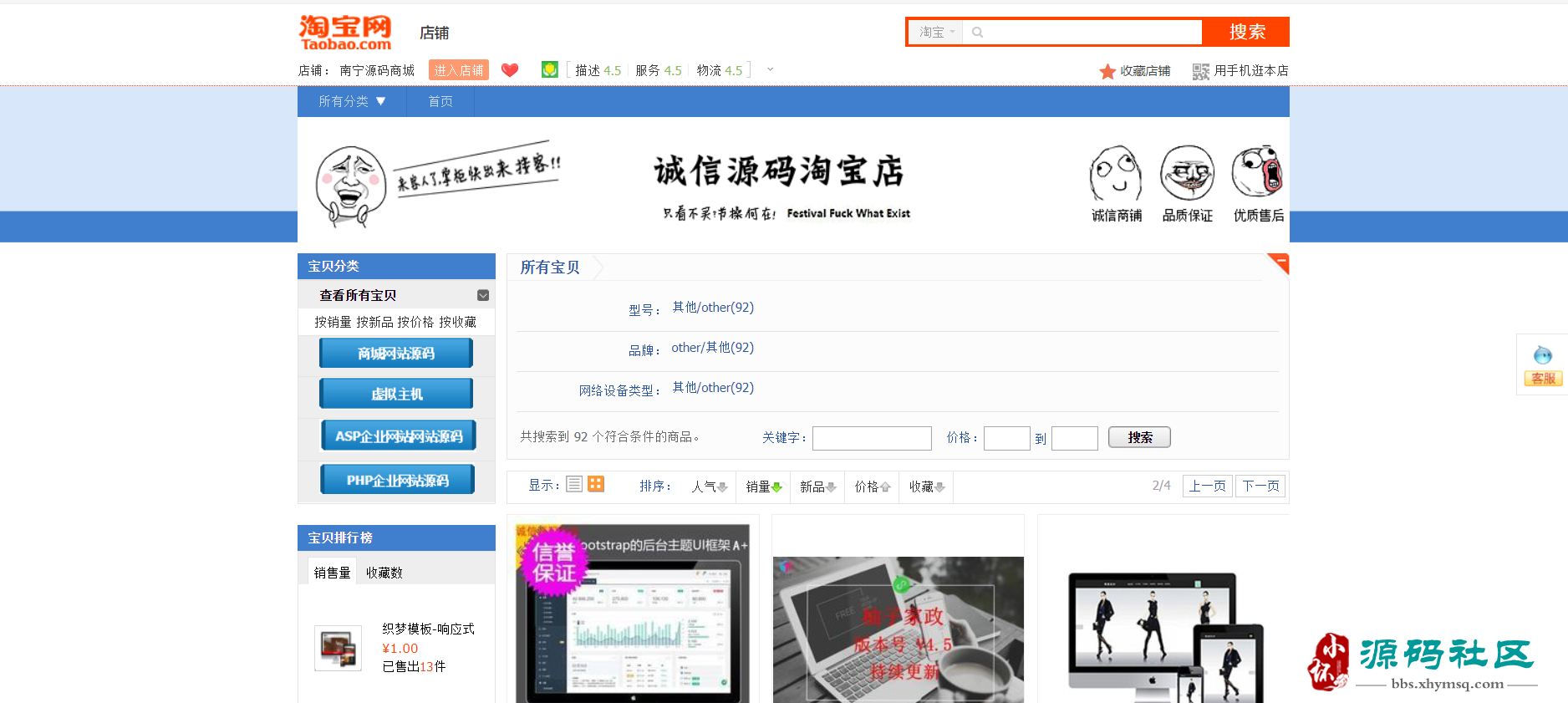Collapse the 查看所有宝贝 category toggle
1568x703 pixels.
[483, 295]
